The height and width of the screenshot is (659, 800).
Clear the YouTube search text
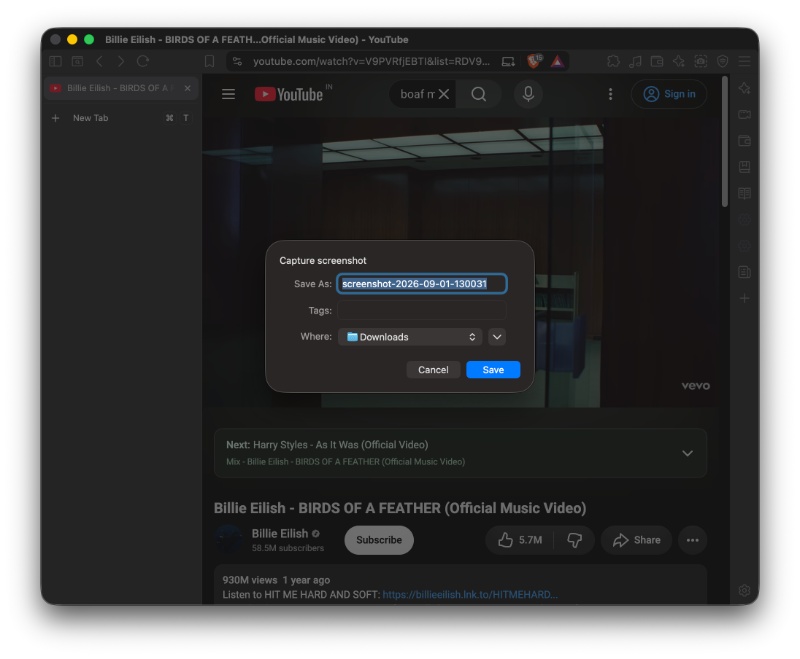click(x=444, y=94)
